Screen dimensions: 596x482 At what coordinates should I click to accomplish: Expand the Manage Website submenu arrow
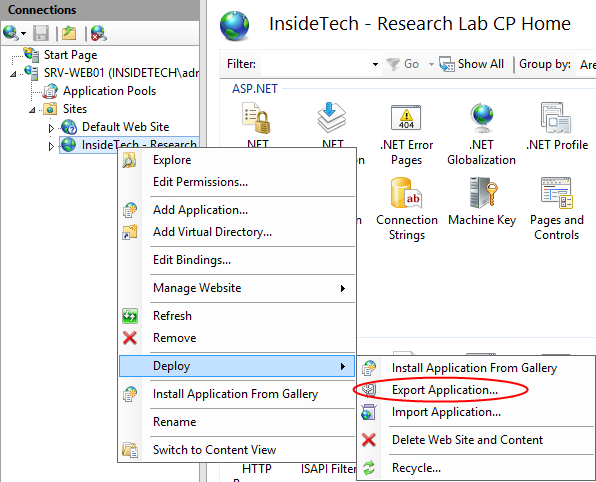(x=343, y=289)
